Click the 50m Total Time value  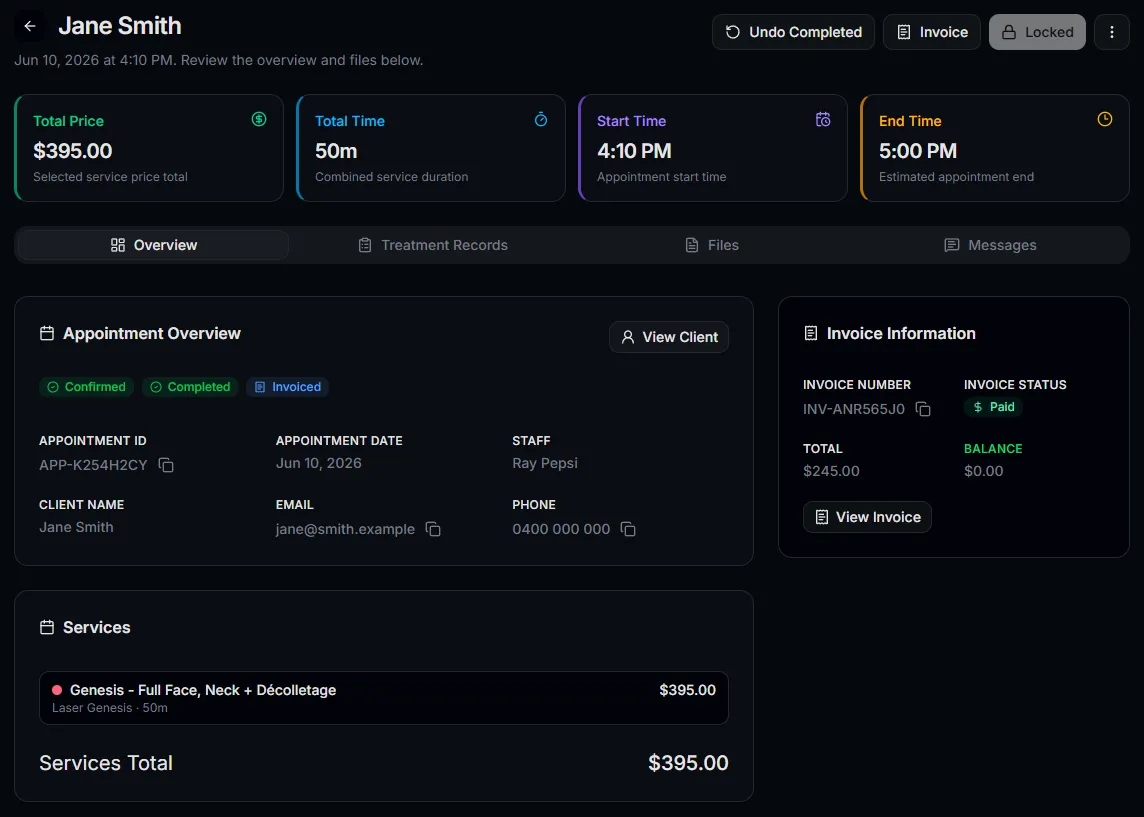pyautogui.click(x=336, y=151)
